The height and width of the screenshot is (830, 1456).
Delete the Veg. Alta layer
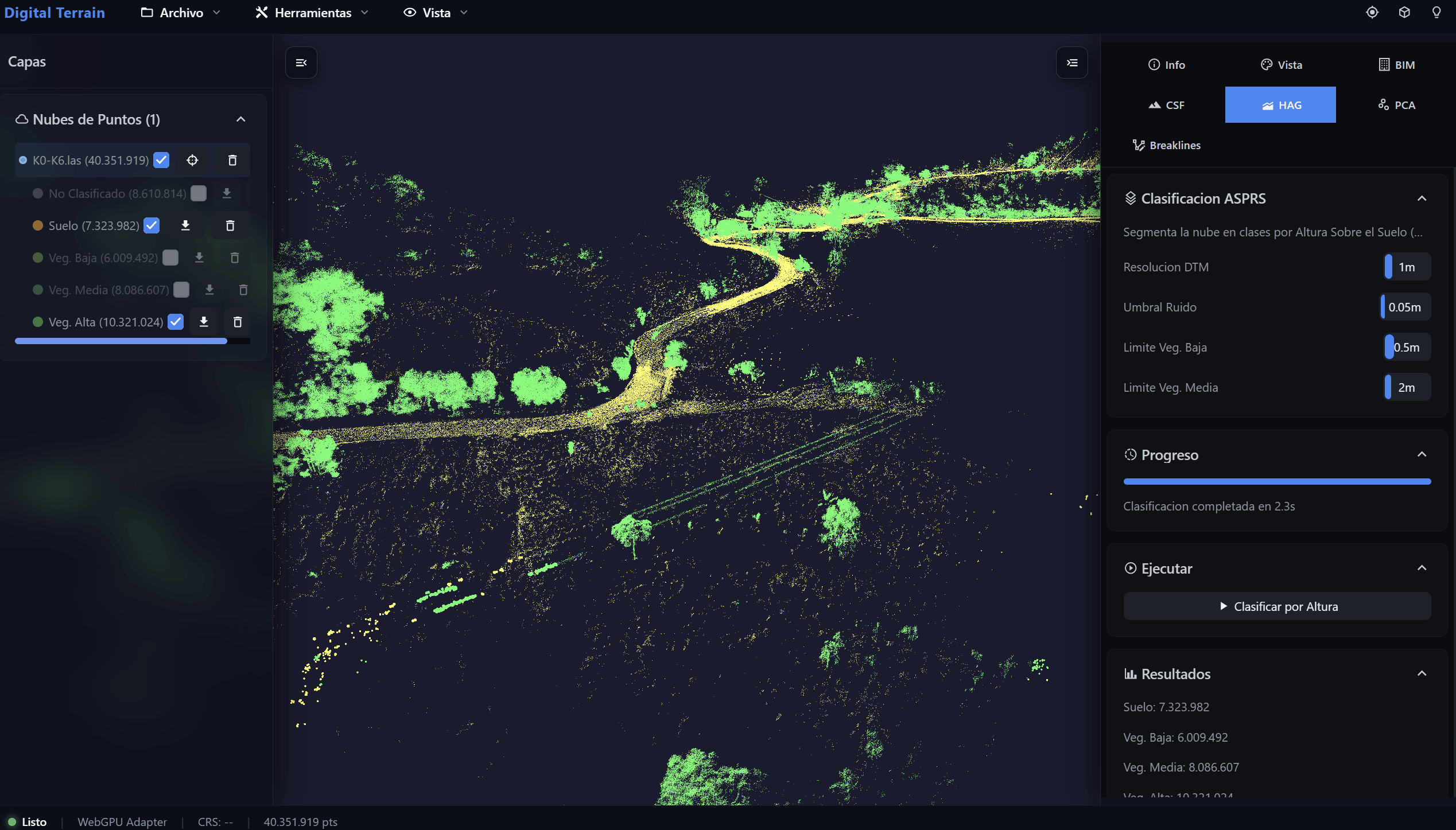[238, 322]
